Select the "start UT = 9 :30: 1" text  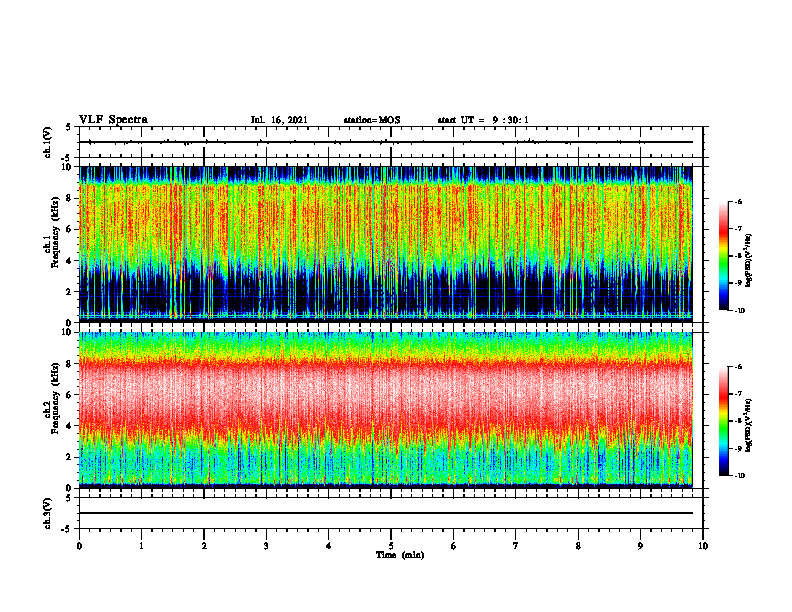click(x=483, y=120)
